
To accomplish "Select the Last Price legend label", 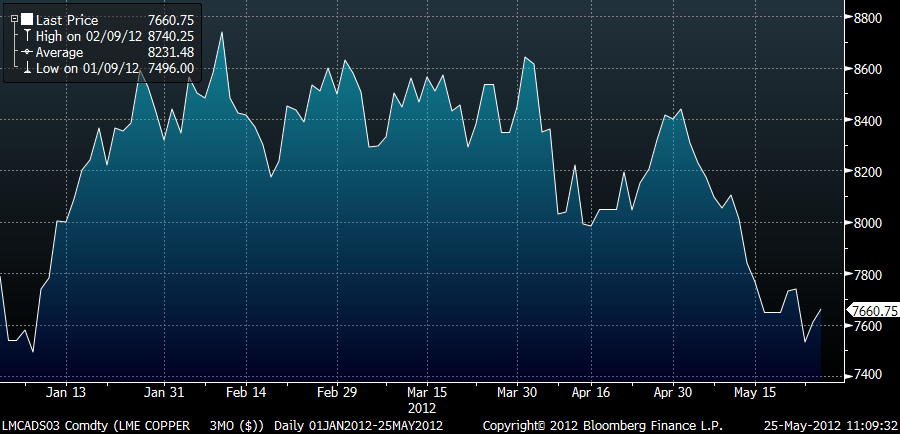I will (66, 19).
